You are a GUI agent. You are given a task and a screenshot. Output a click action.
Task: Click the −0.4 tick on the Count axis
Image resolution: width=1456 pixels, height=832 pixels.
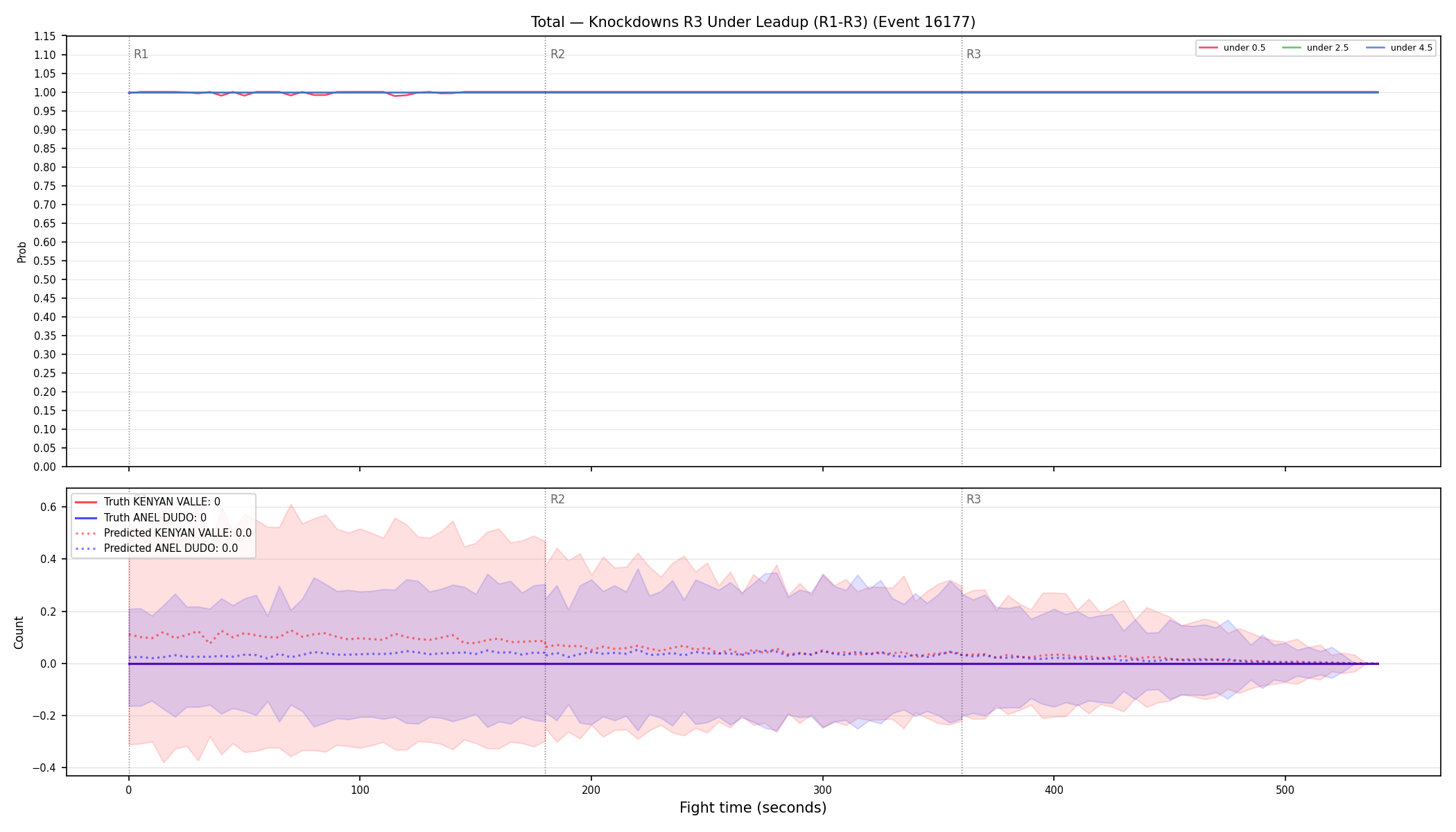click(x=44, y=768)
